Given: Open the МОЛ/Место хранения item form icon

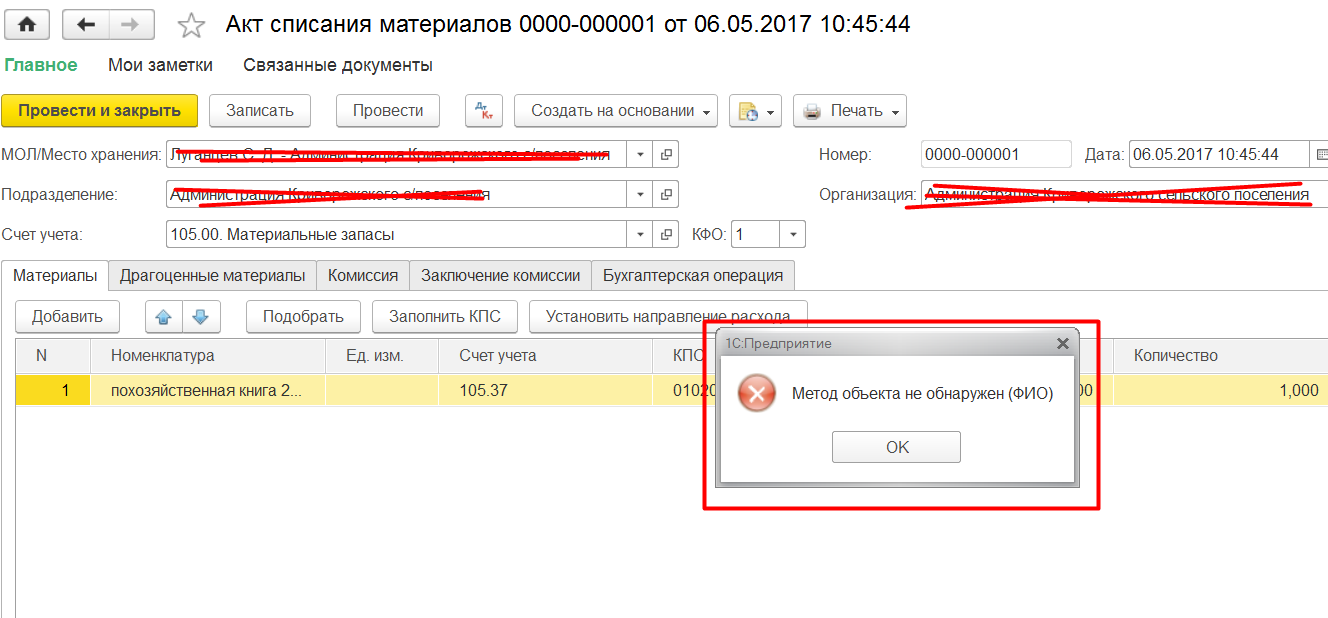Looking at the screenshot, I should click(x=665, y=154).
